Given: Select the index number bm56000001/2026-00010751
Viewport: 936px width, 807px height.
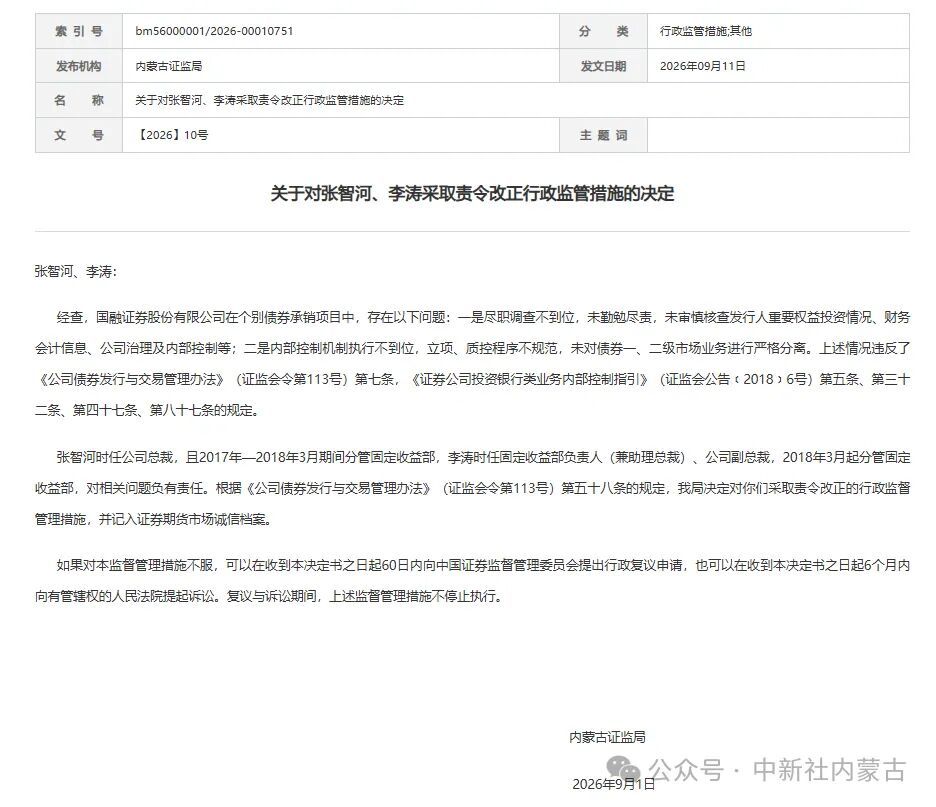Looking at the screenshot, I should tap(214, 31).
